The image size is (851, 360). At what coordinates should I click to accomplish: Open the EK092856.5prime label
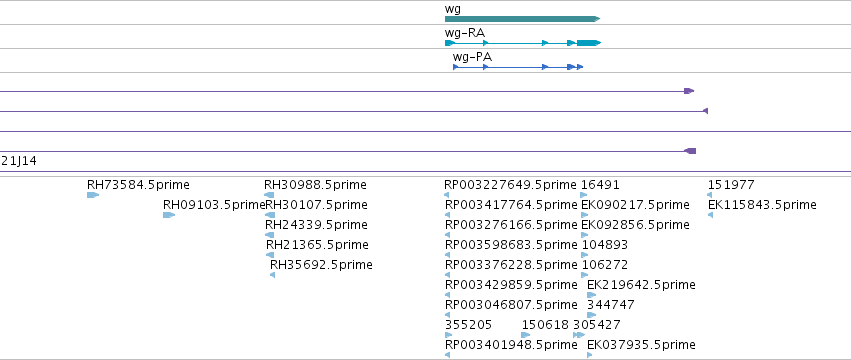tap(636, 225)
